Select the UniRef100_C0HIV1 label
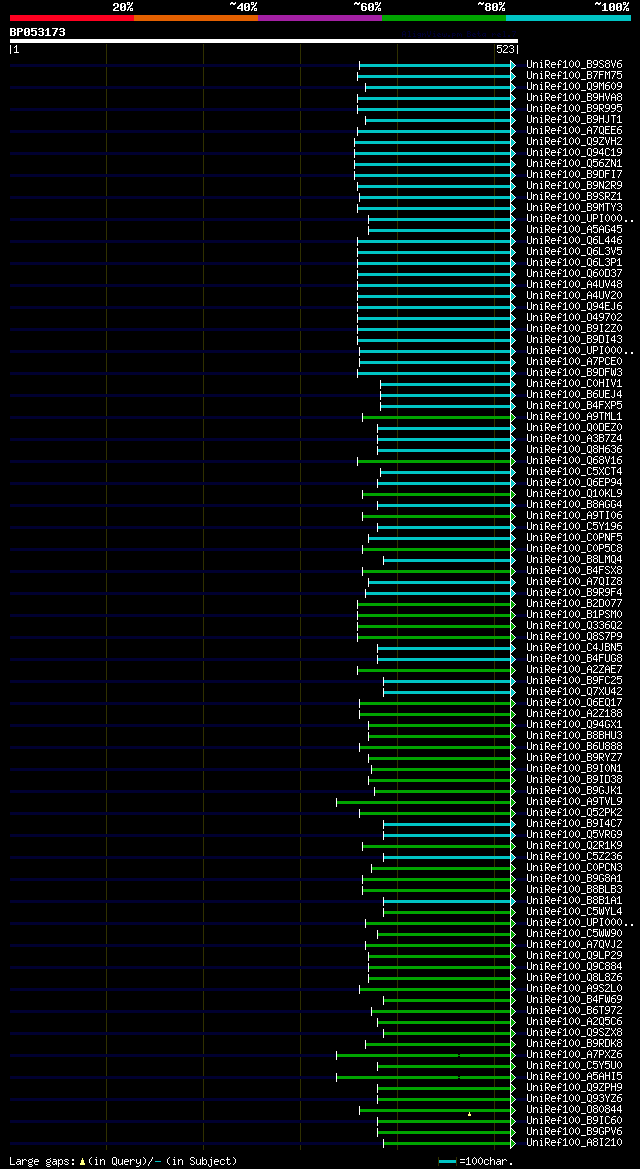 coord(574,383)
